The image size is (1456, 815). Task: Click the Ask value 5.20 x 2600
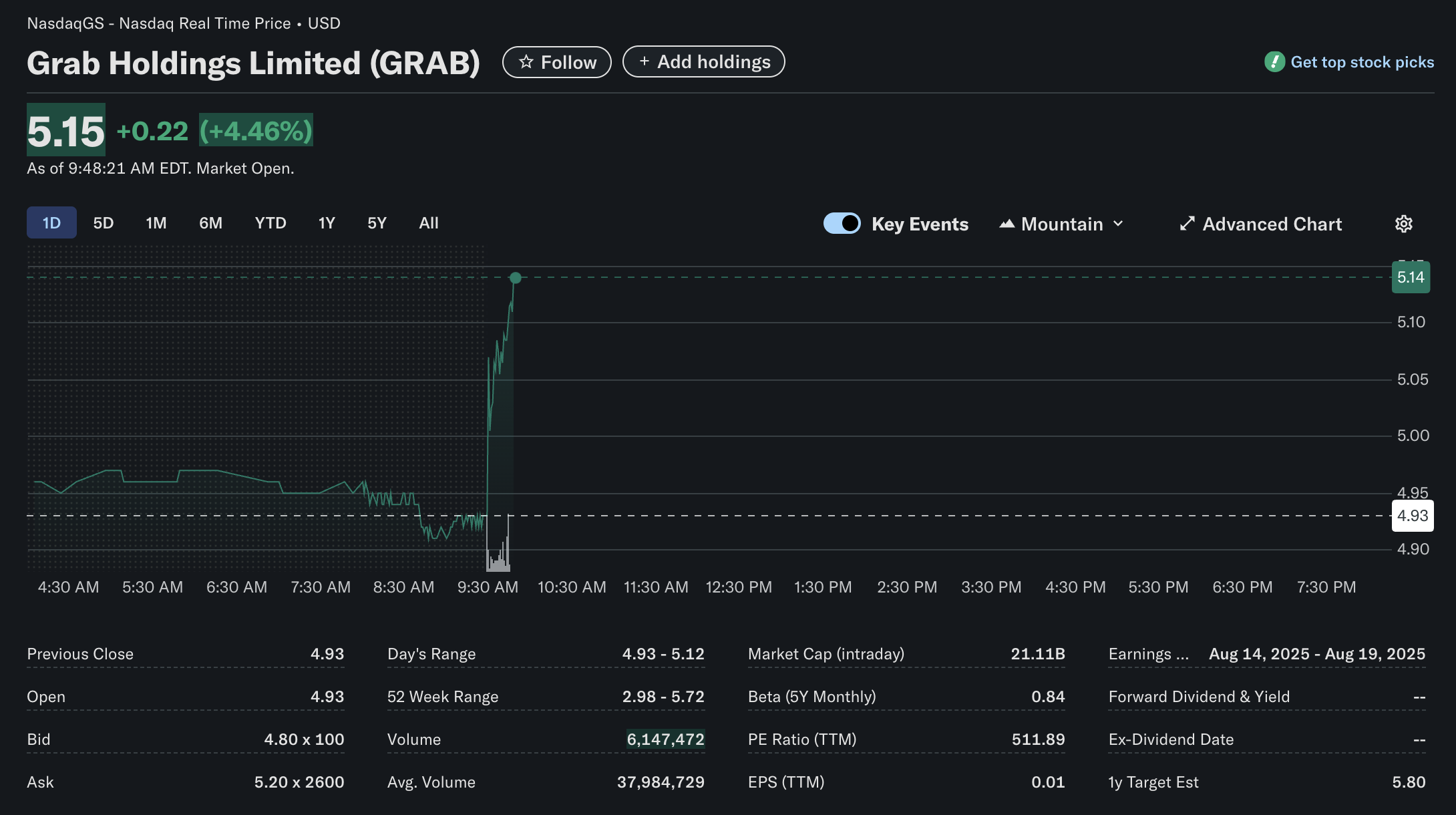pos(299,782)
